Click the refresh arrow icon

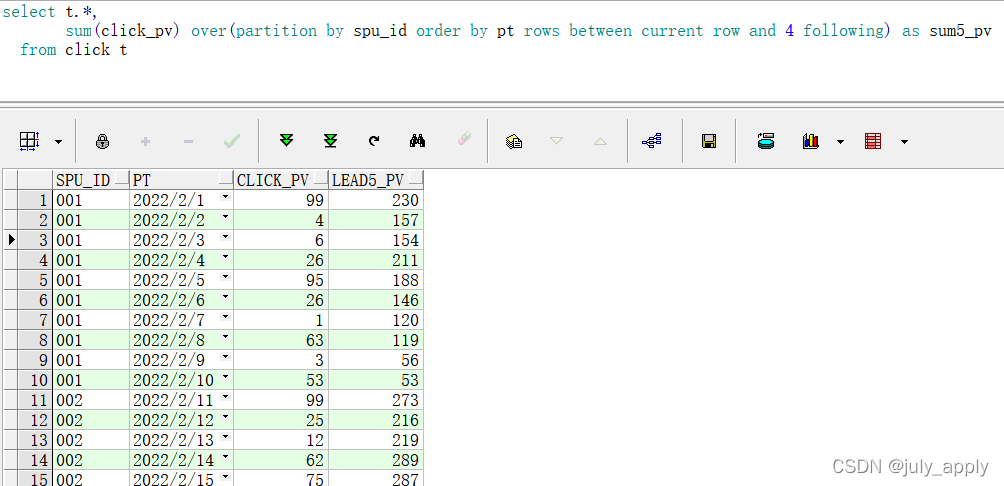[374, 141]
